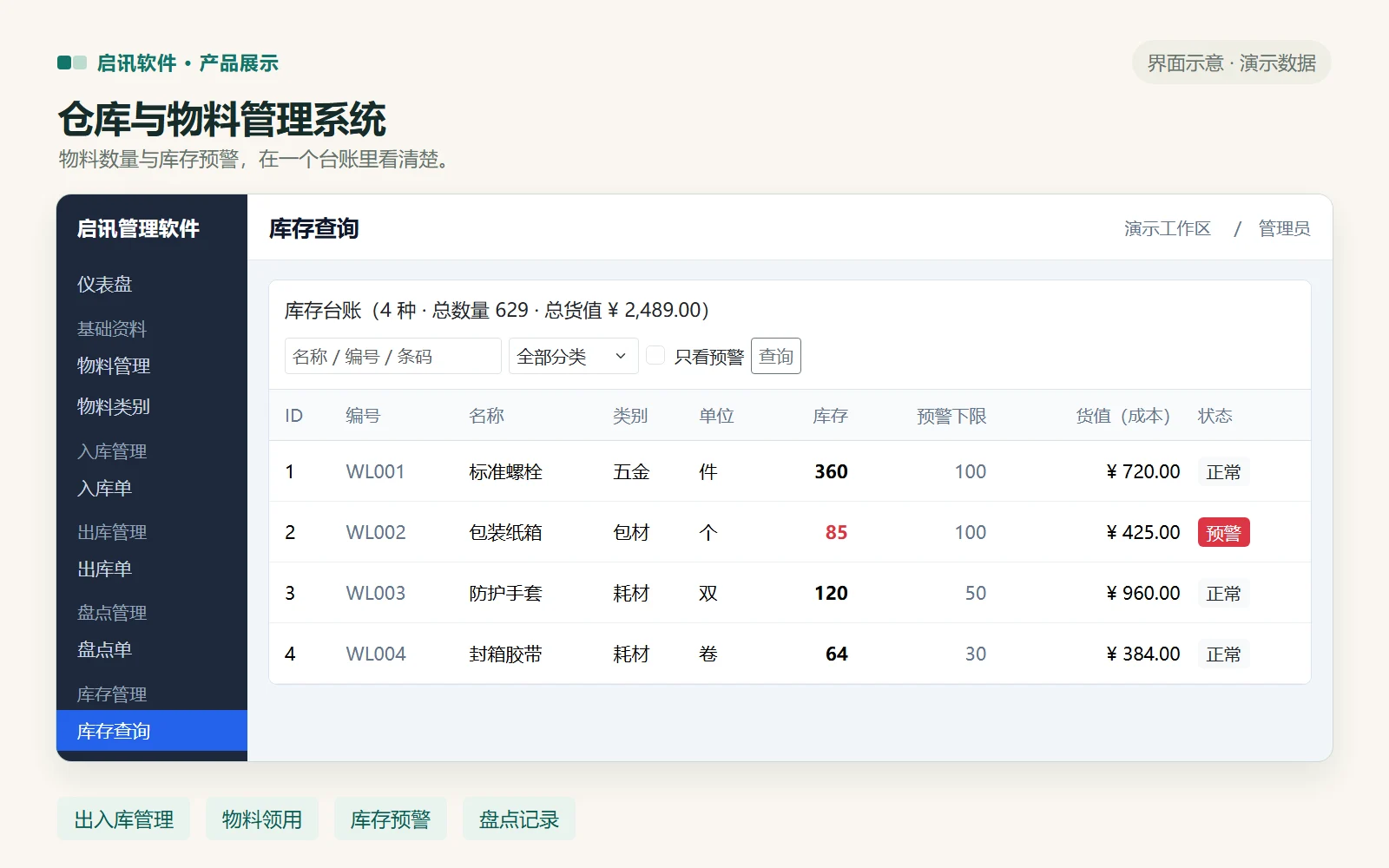Click the 启讯管理软件 sidebar title
The width and height of the screenshot is (1389, 868).
click(138, 228)
